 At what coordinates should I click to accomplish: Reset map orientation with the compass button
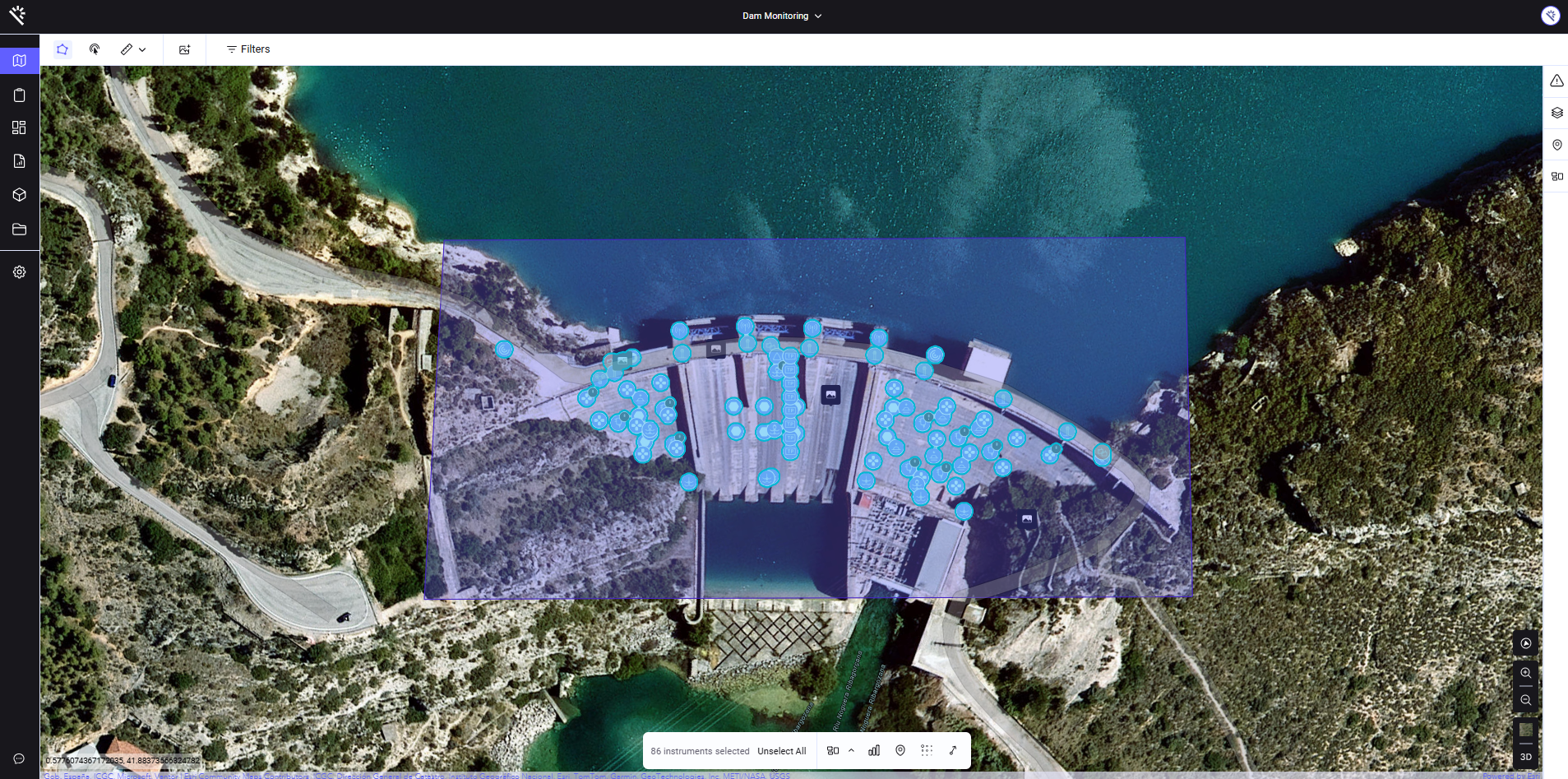pos(1525,643)
